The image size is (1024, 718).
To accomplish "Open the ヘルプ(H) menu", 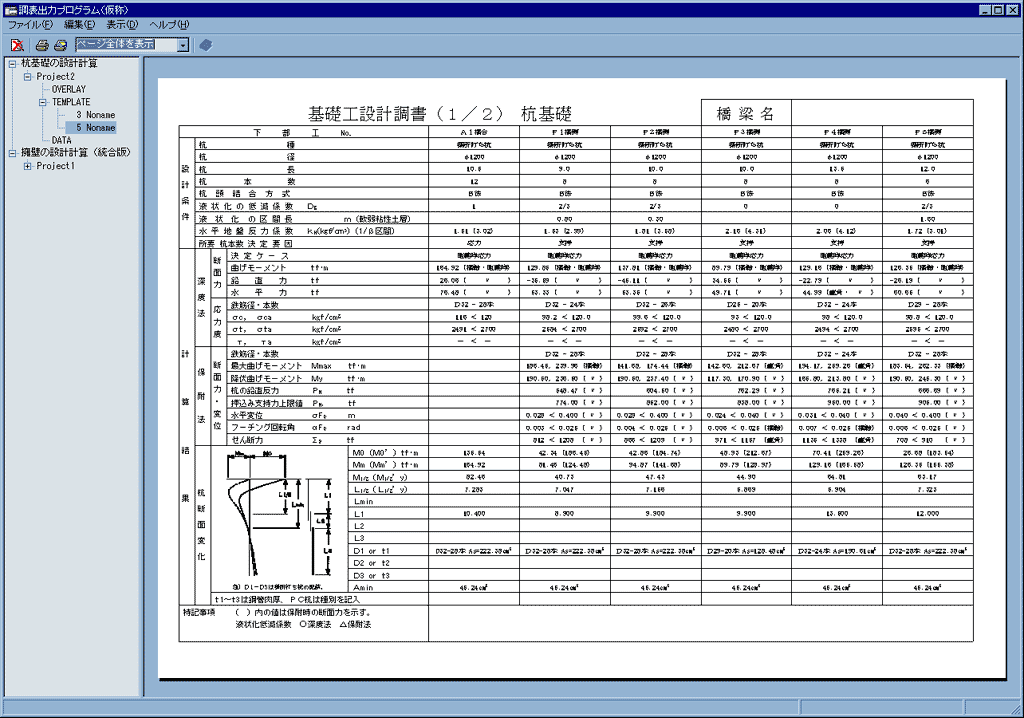I will (169, 24).
